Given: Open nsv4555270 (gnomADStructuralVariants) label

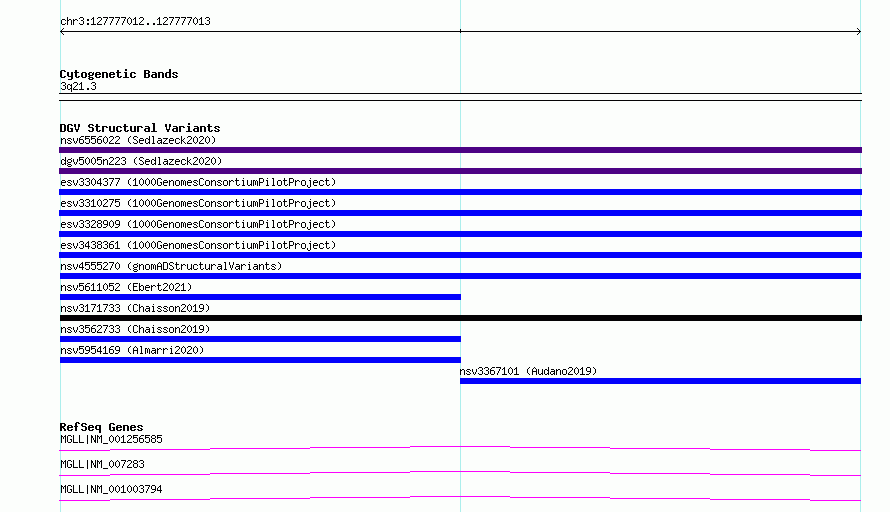Looking at the screenshot, I should coord(171,266).
